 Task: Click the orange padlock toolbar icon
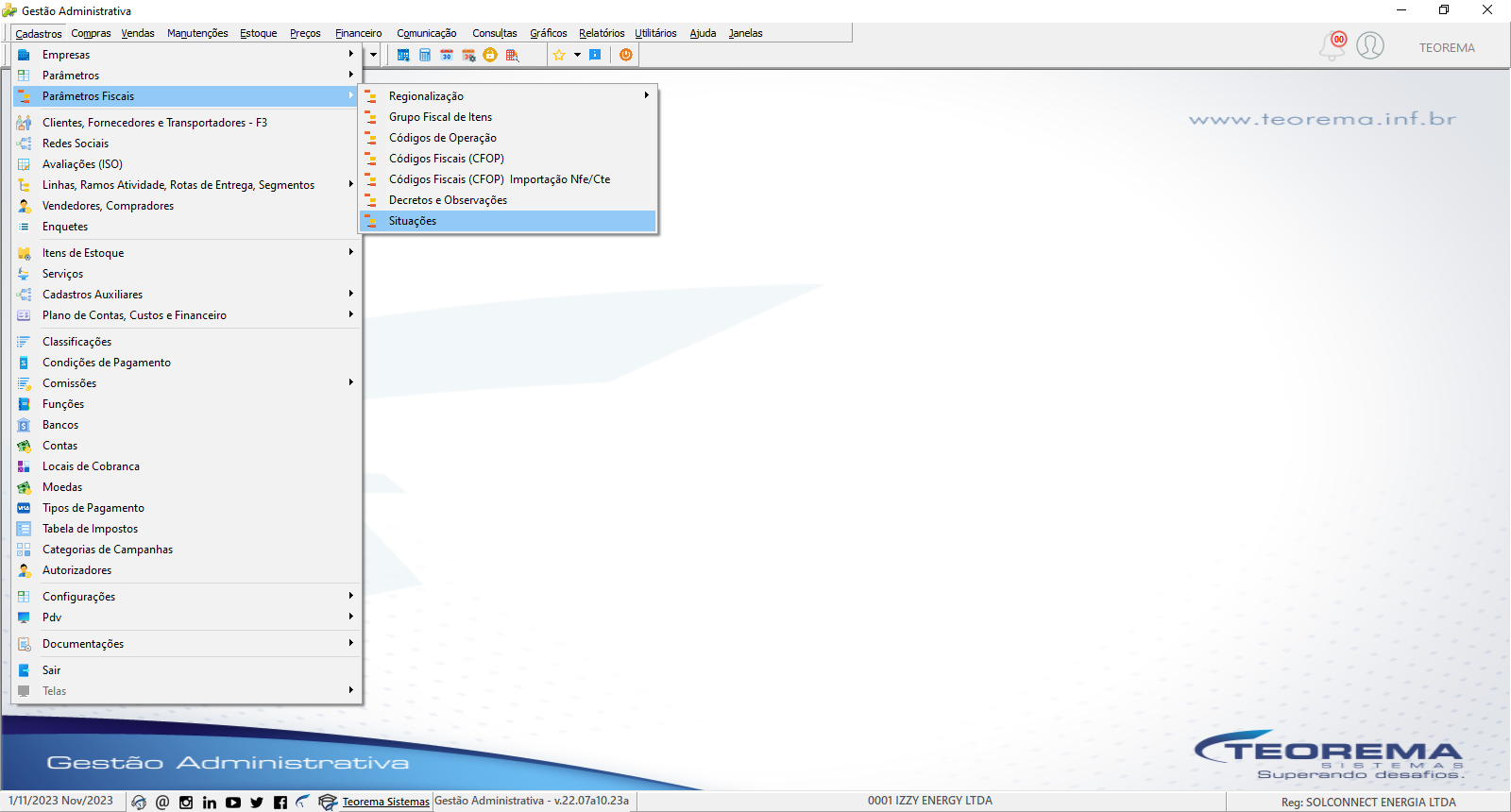coord(490,55)
